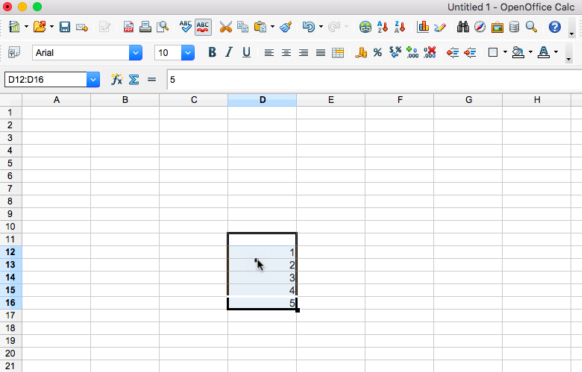Toggle Italic formatting
The height and width of the screenshot is (372, 582).
(x=229, y=52)
